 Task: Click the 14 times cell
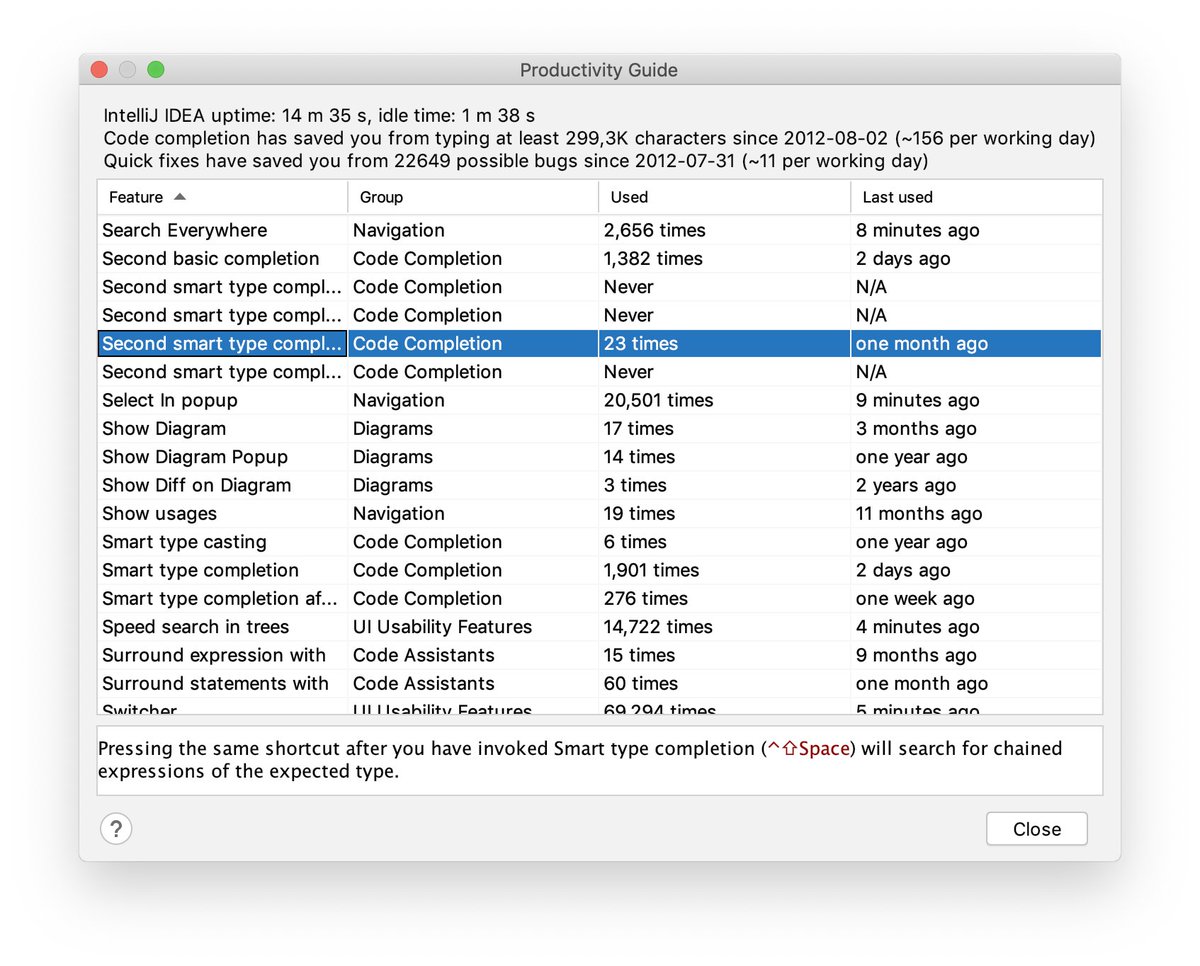point(724,457)
